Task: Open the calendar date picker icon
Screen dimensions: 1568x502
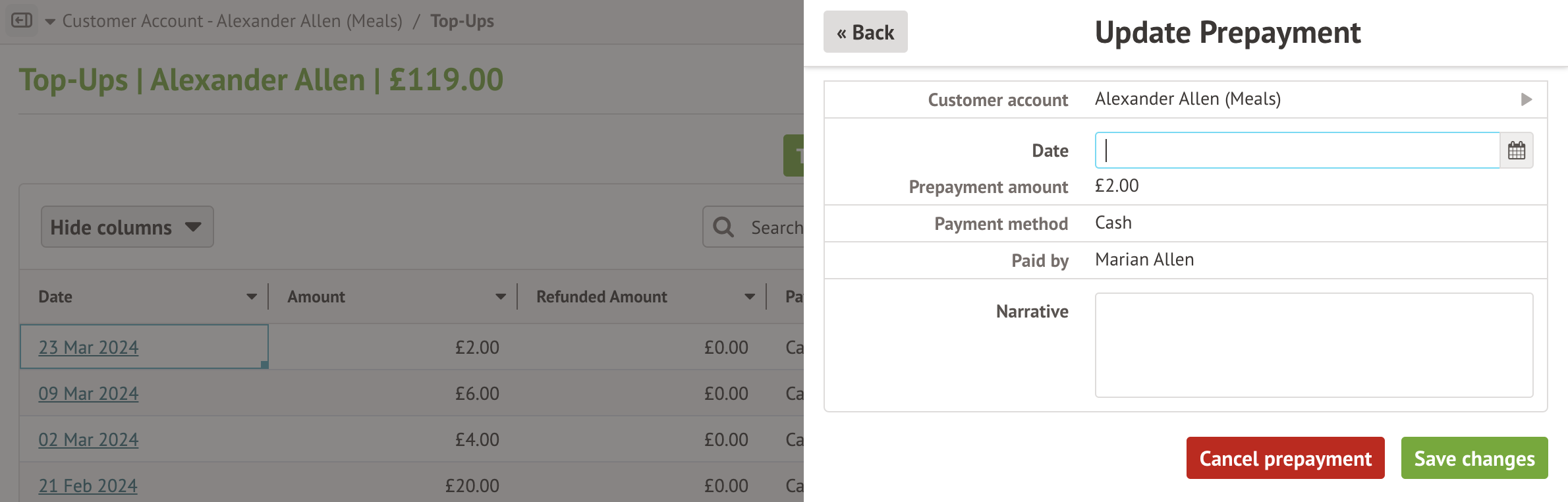Action: (1516, 151)
